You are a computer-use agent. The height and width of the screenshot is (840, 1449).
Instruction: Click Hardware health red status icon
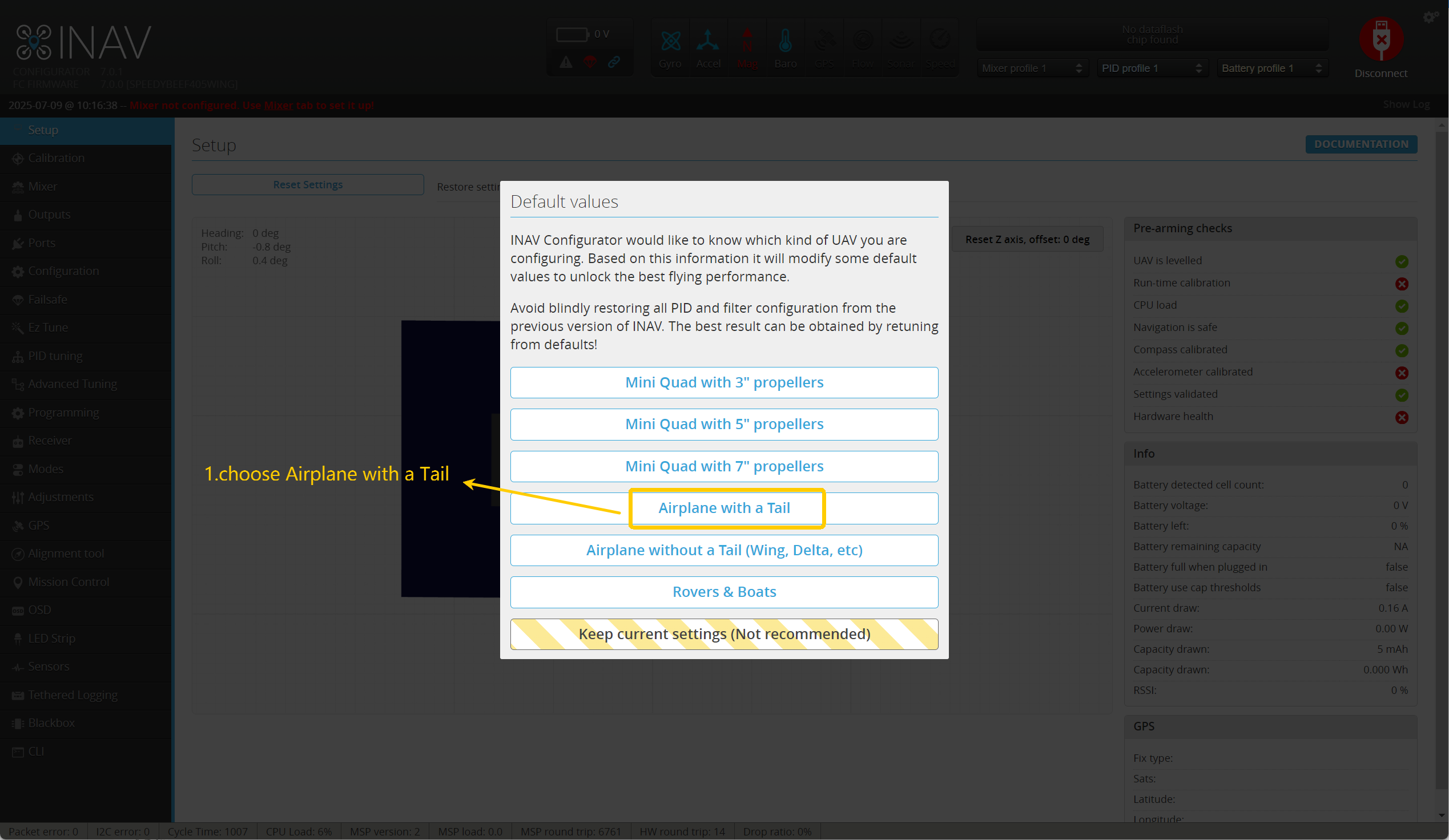pyautogui.click(x=1401, y=418)
